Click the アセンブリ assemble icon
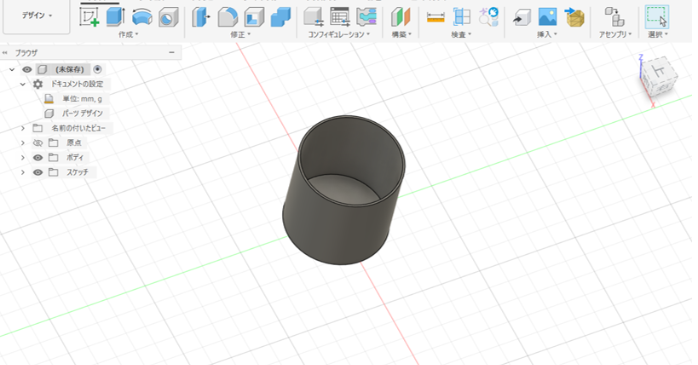698x365 pixels. [x=615, y=17]
